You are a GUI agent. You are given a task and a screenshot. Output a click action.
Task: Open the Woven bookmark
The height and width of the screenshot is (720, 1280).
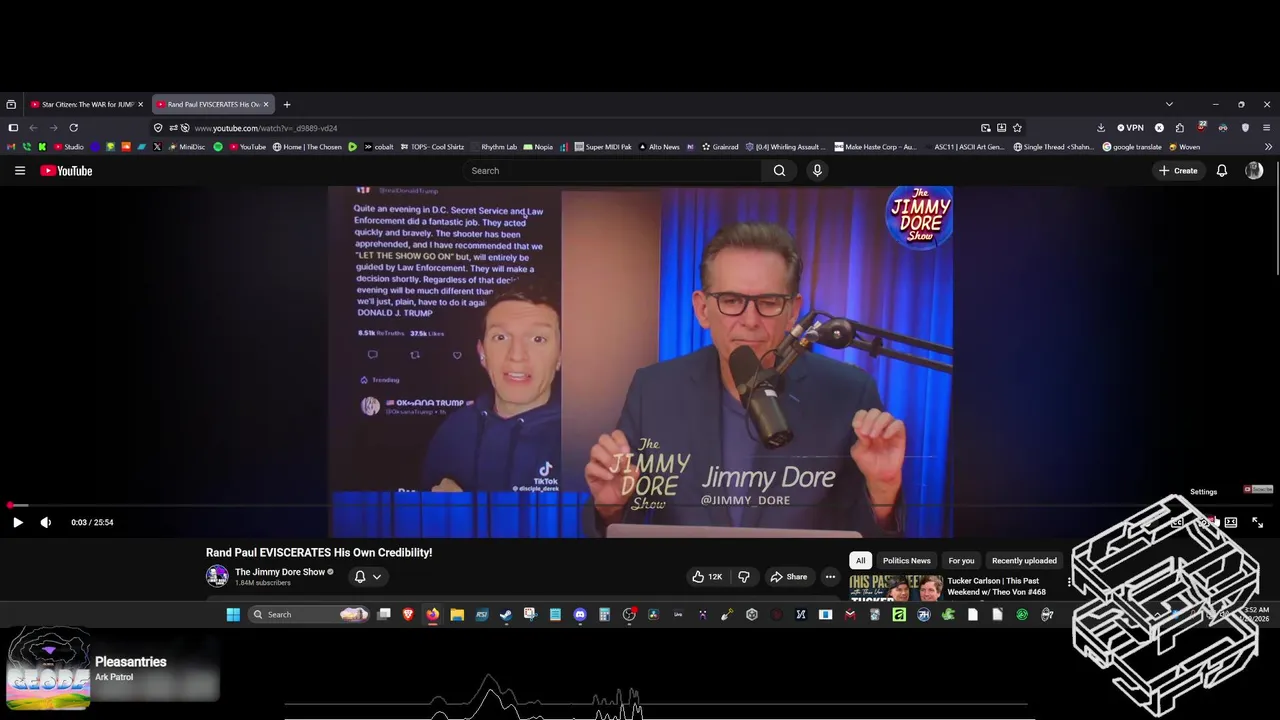tap(1184, 147)
